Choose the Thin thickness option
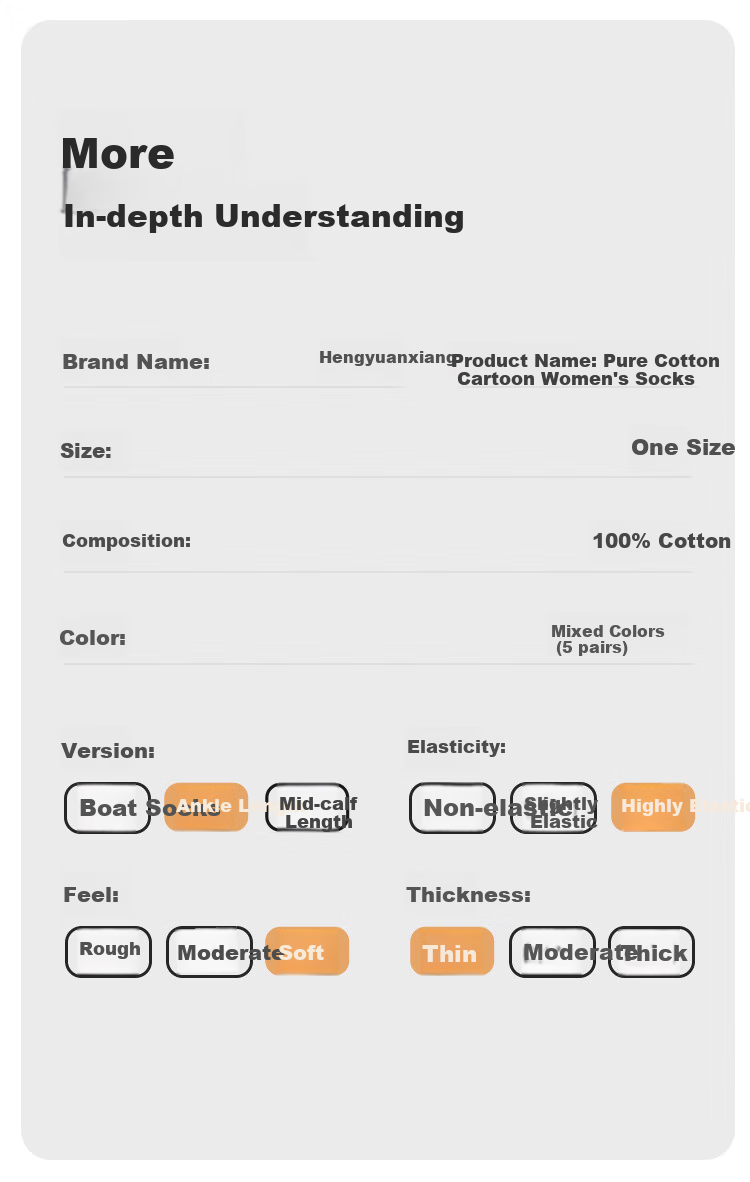The height and width of the screenshot is (1182, 750). [x=452, y=951]
